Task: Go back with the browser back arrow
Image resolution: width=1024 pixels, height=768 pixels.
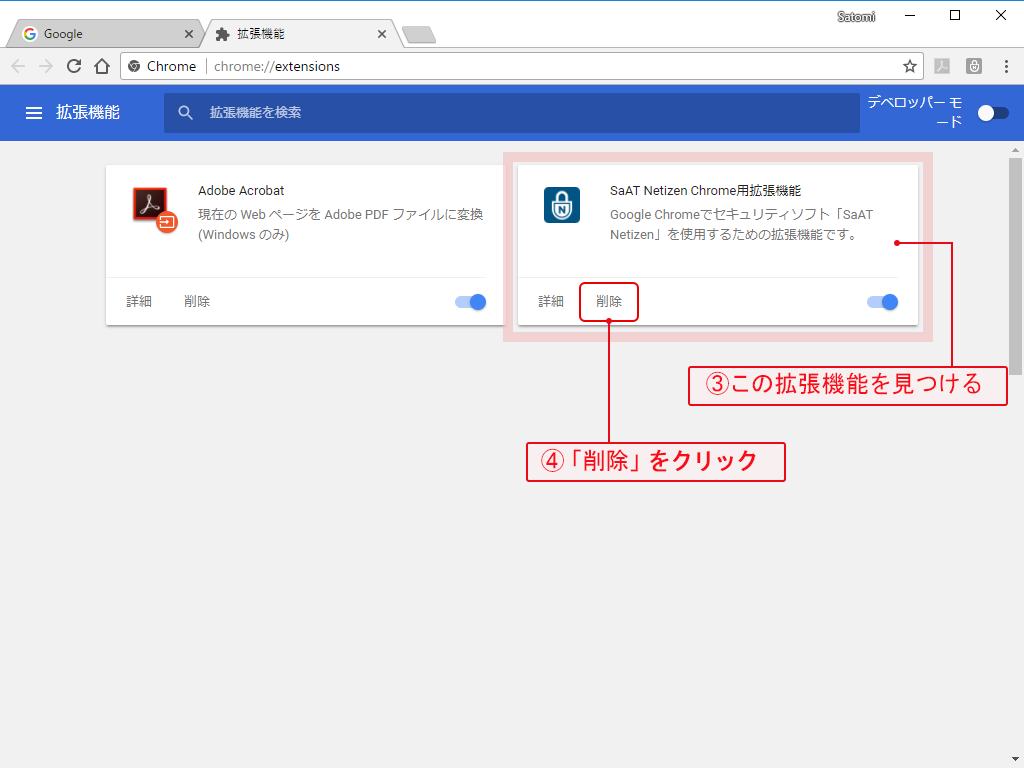Action: point(18,66)
